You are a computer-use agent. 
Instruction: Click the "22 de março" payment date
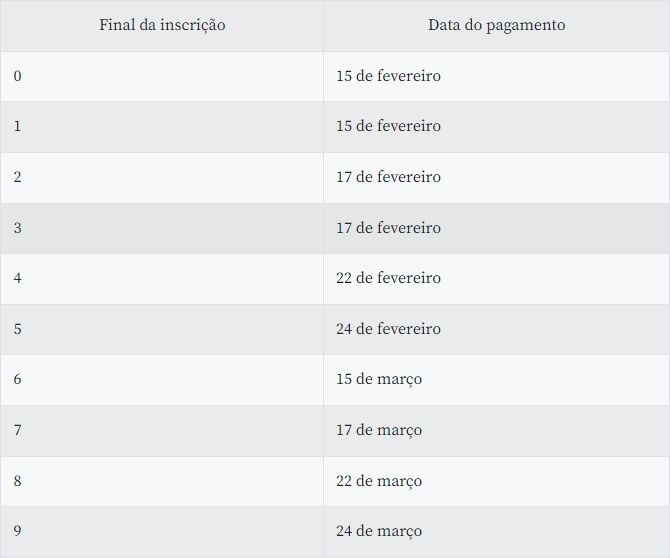[x=379, y=481]
